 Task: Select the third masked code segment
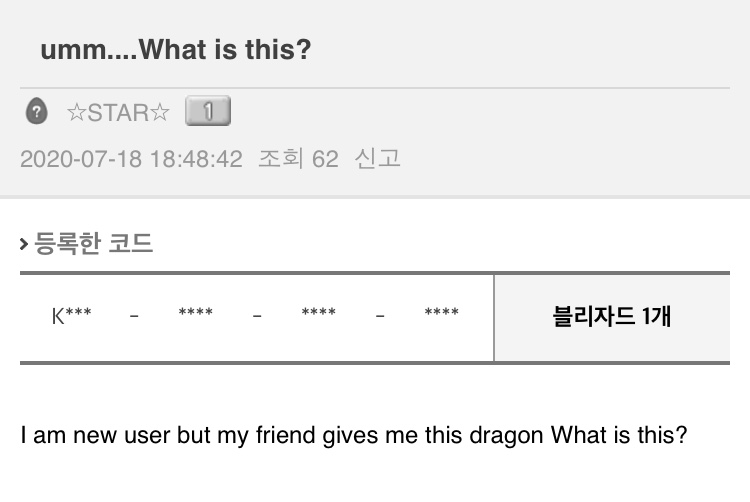pyautogui.click(x=318, y=317)
